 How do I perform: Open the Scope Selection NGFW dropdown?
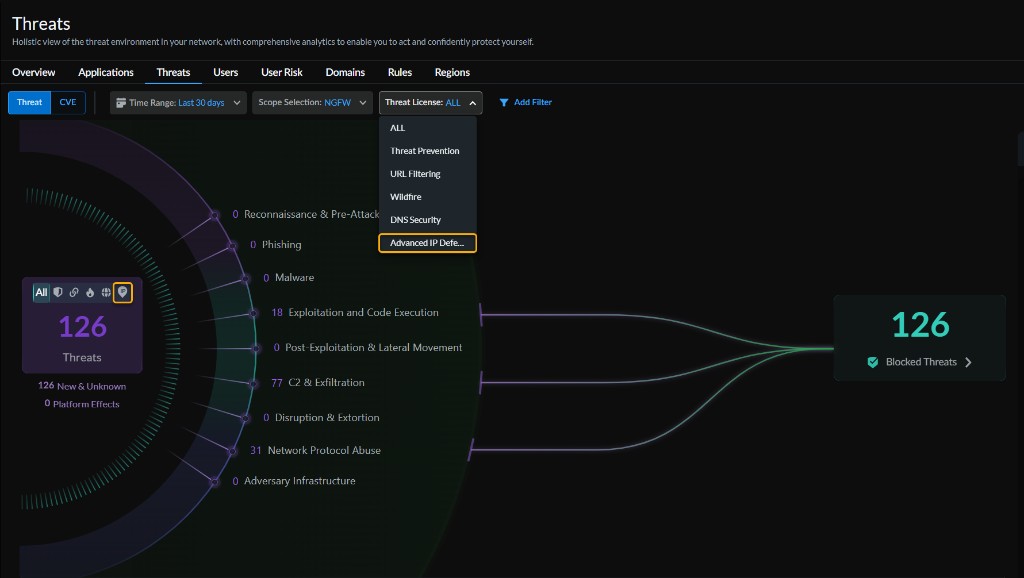point(312,103)
